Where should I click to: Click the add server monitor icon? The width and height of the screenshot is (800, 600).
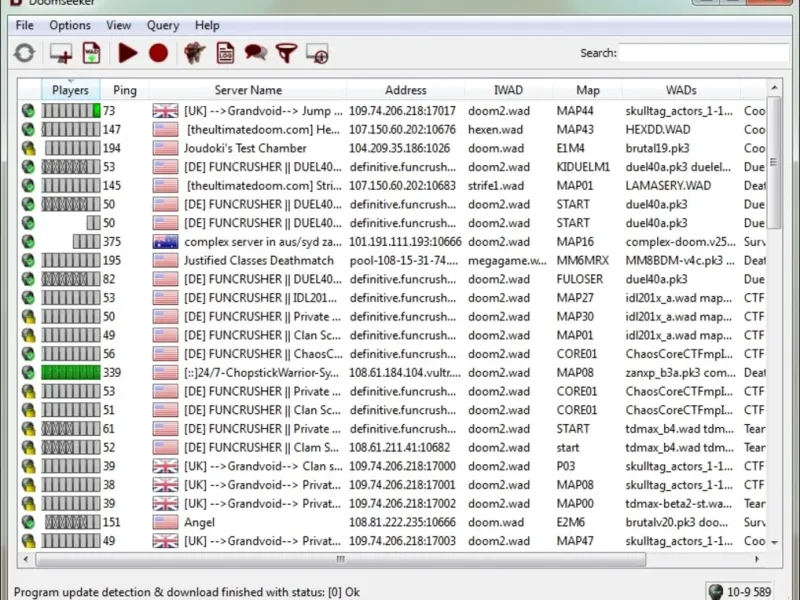(x=61, y=53)
